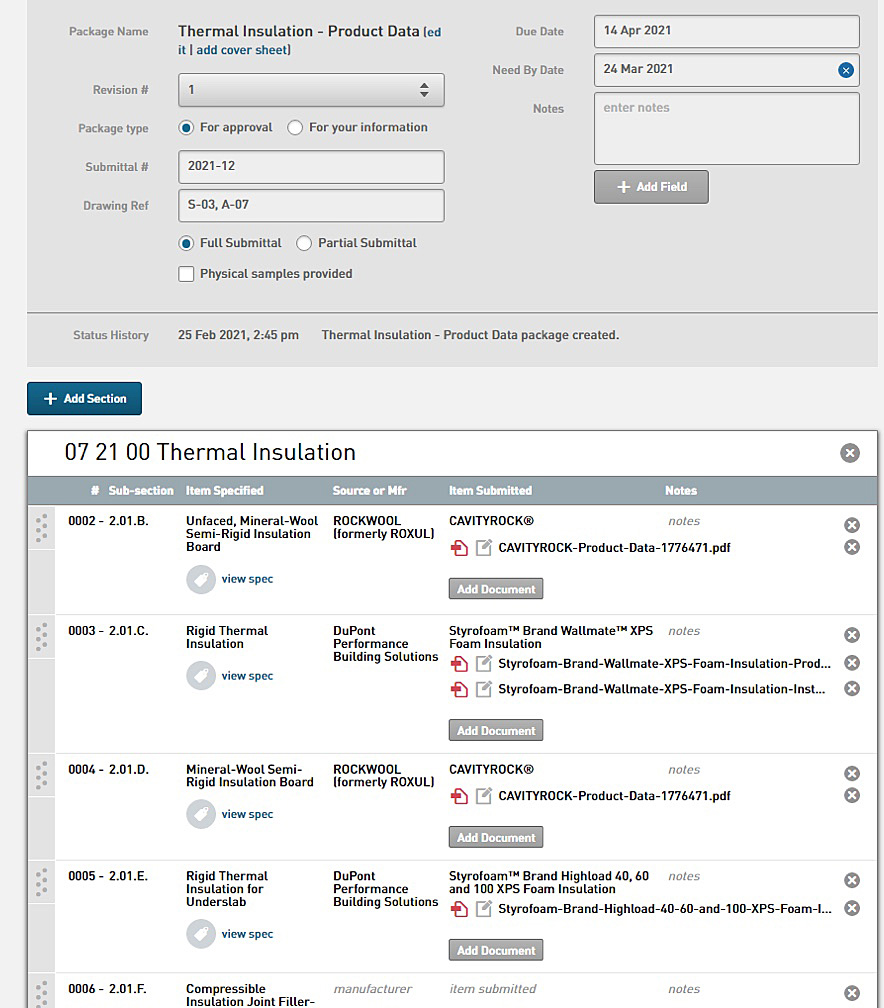Image resolution: width=884 pixels, height=1008 pixels.
Task: Click notes field for row 0003
Action: pyautogui.click(x=684, y=631)
